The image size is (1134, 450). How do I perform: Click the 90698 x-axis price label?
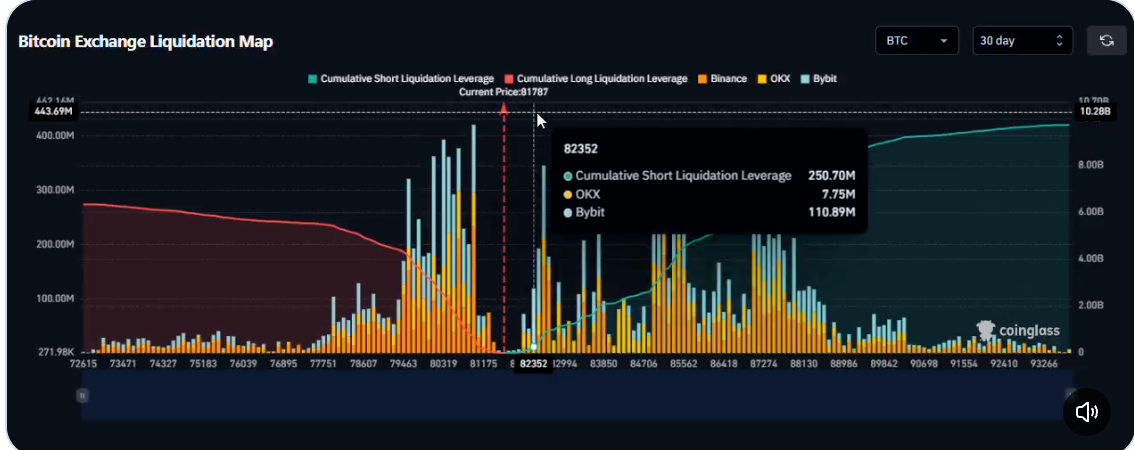(x=924, y=364)
